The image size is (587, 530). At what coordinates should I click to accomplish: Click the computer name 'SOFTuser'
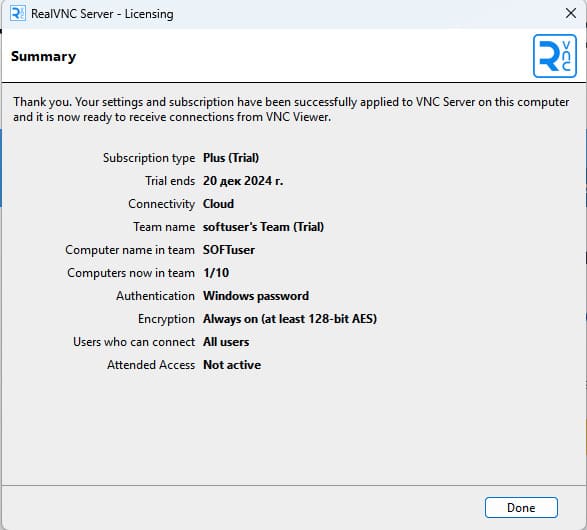pos(229,250)
